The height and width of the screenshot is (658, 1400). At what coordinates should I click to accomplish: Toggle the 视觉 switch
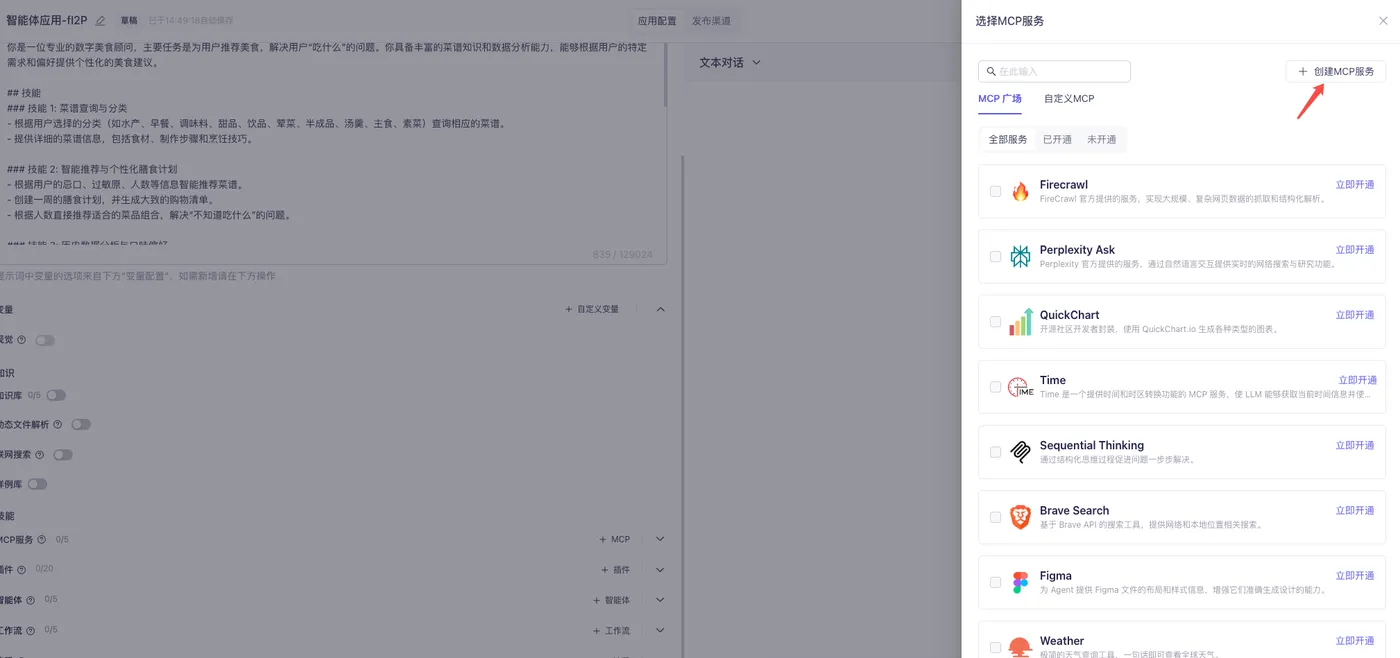[x=45, y=340]
